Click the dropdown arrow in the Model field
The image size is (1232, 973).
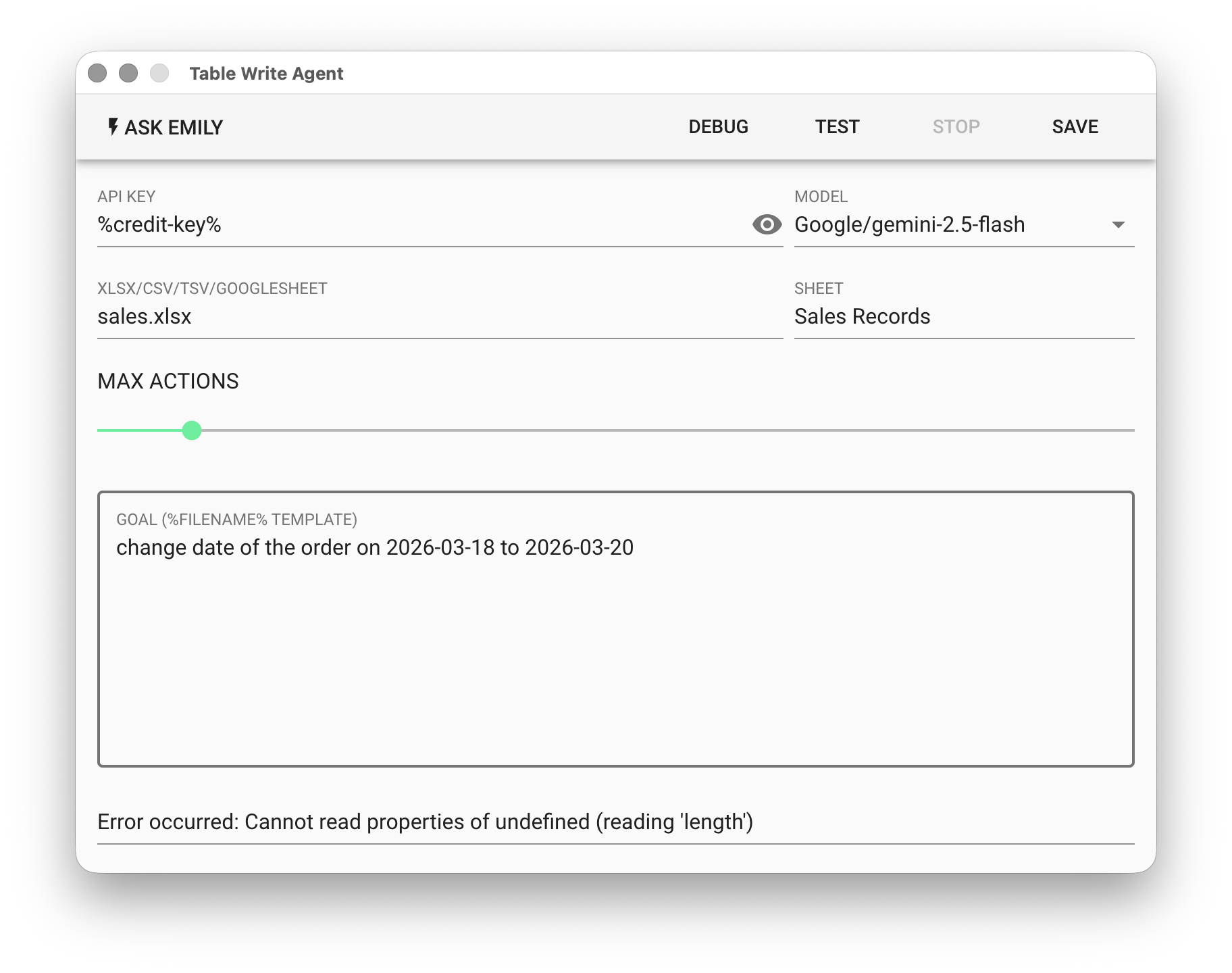1118,225
